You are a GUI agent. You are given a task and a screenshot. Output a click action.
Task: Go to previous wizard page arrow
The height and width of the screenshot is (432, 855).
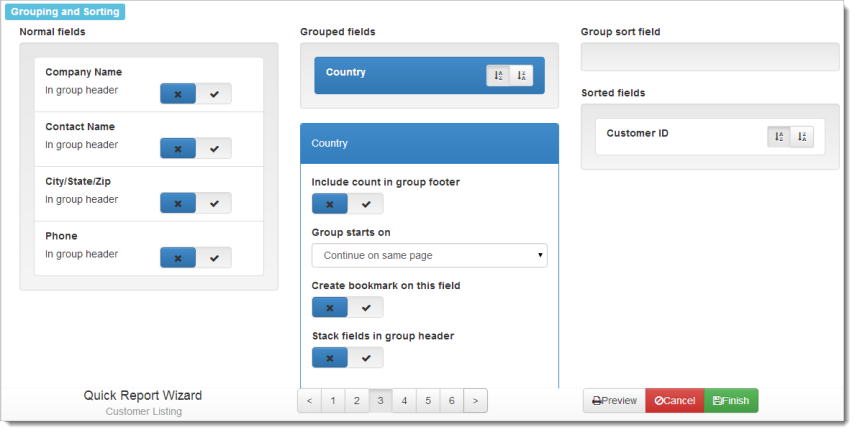tap(309, 401)
